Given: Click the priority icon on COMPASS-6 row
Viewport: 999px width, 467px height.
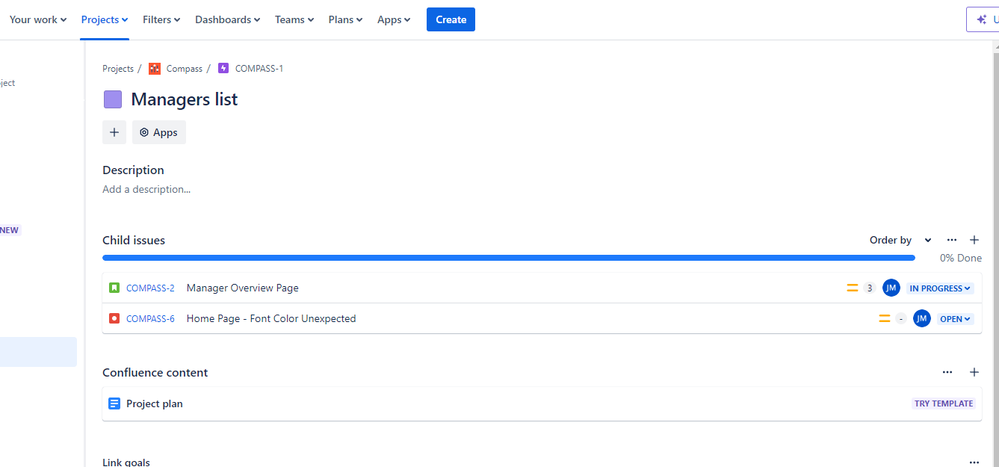Looking at the screenshot, I should click(884, 319).
